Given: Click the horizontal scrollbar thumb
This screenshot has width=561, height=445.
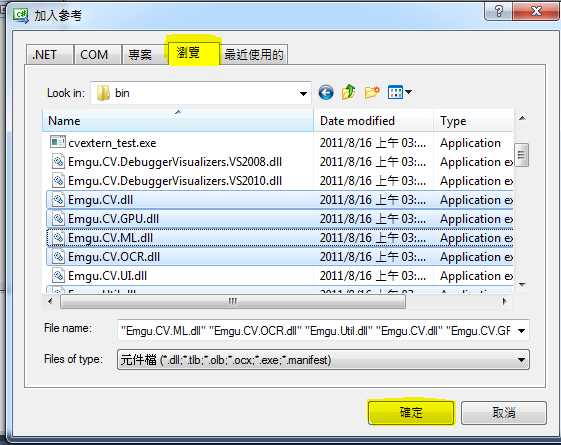Looking at the screenshot, I should [x=233, y=301].
